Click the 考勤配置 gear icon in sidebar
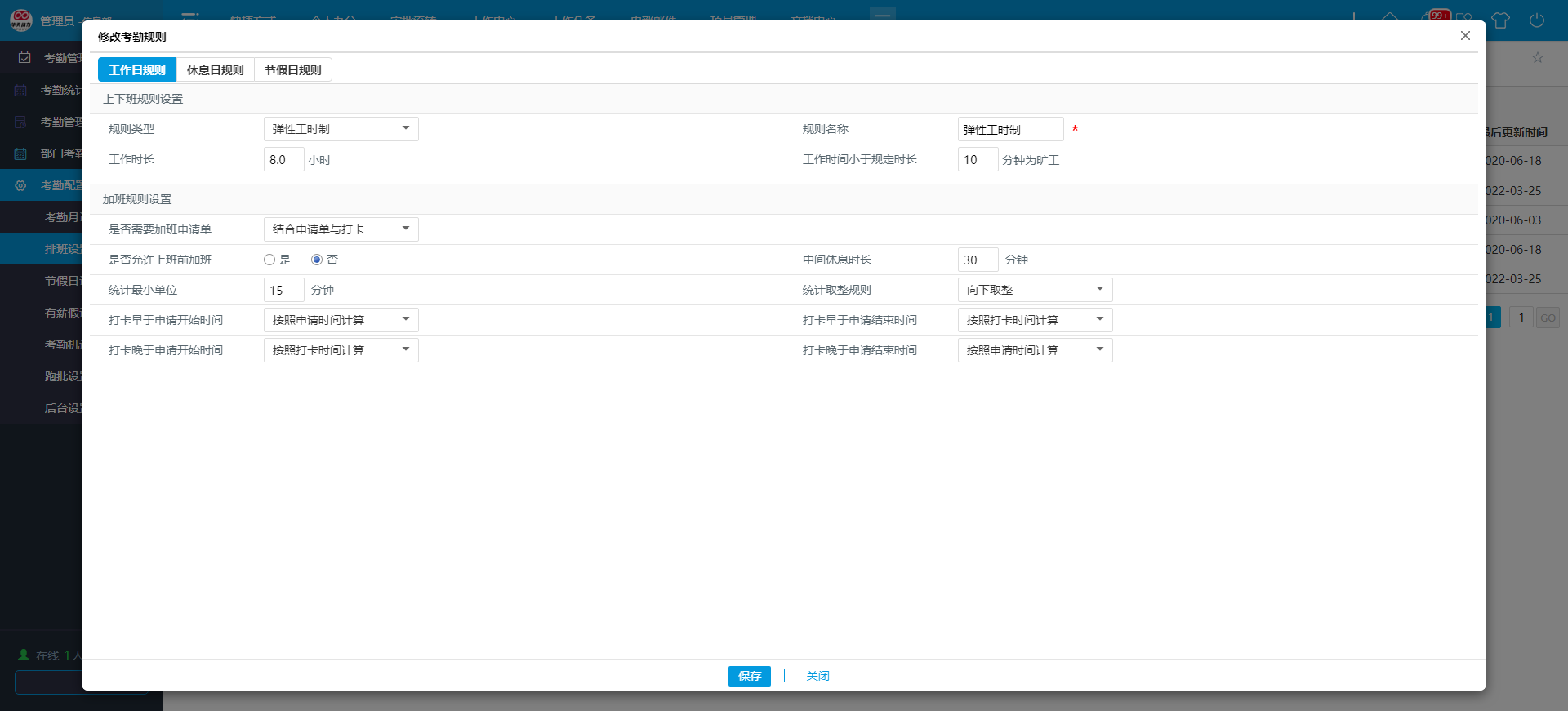The height and width of the screenshot is (711, 1568). (x=21, y=185)
